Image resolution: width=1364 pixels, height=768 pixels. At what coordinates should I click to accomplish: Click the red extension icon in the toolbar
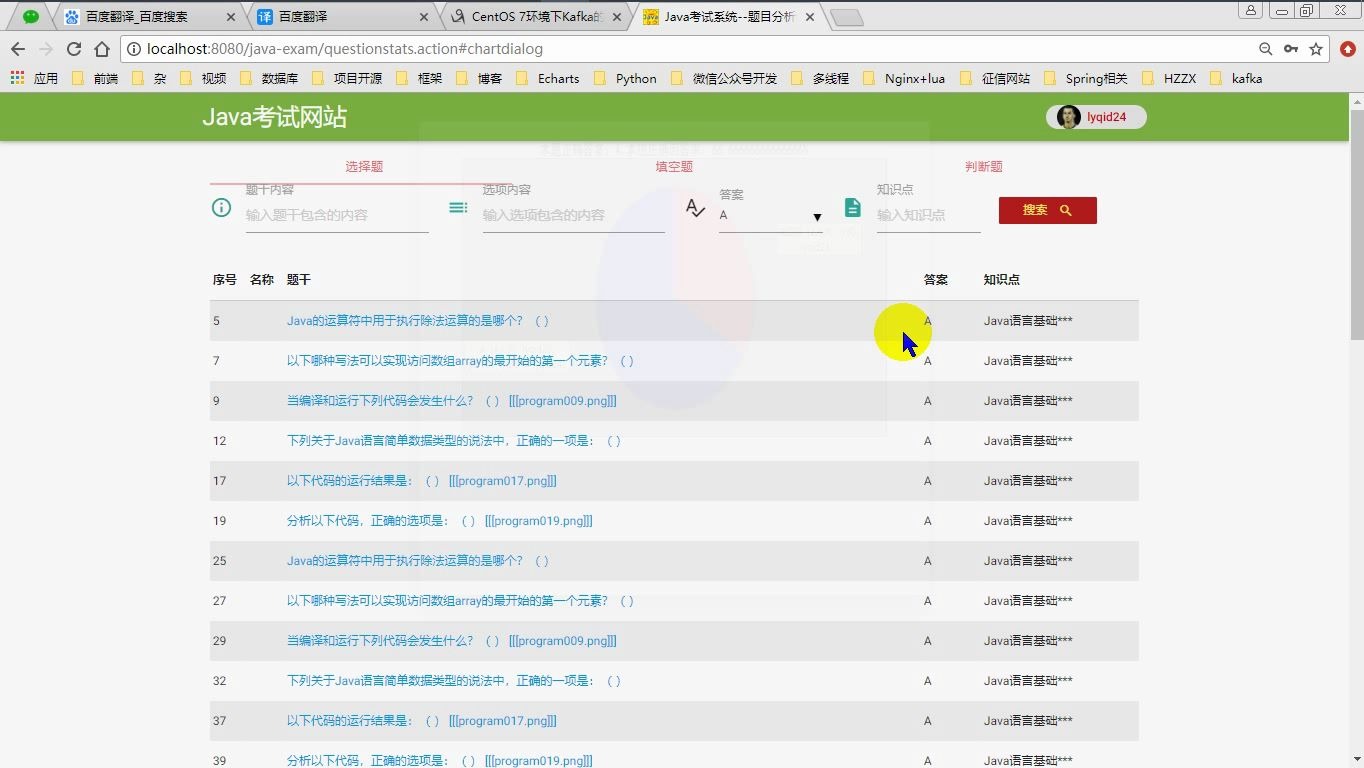click(1345, 47)
